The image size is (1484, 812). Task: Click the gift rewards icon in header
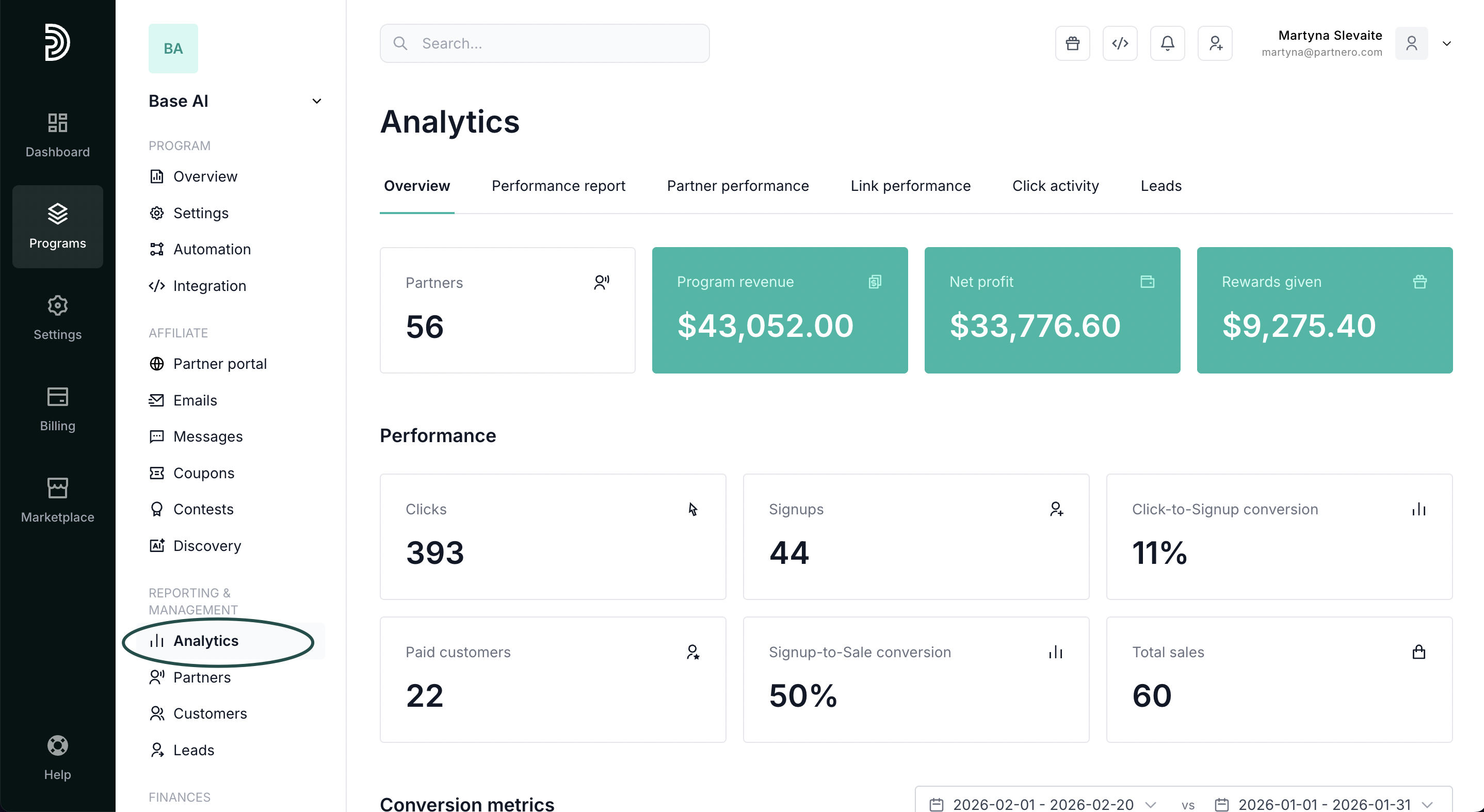(1072, 43)
